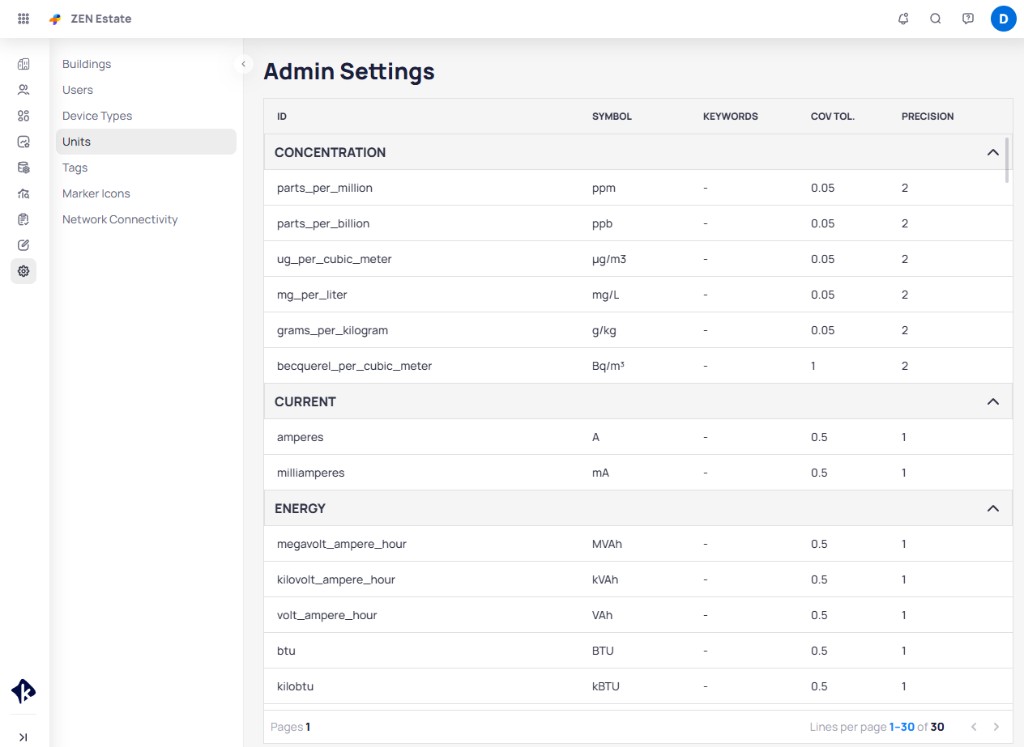The width and height of the screenshot is (1024, 747).
Task: Open Marker Icons settings
Action: 96,193
